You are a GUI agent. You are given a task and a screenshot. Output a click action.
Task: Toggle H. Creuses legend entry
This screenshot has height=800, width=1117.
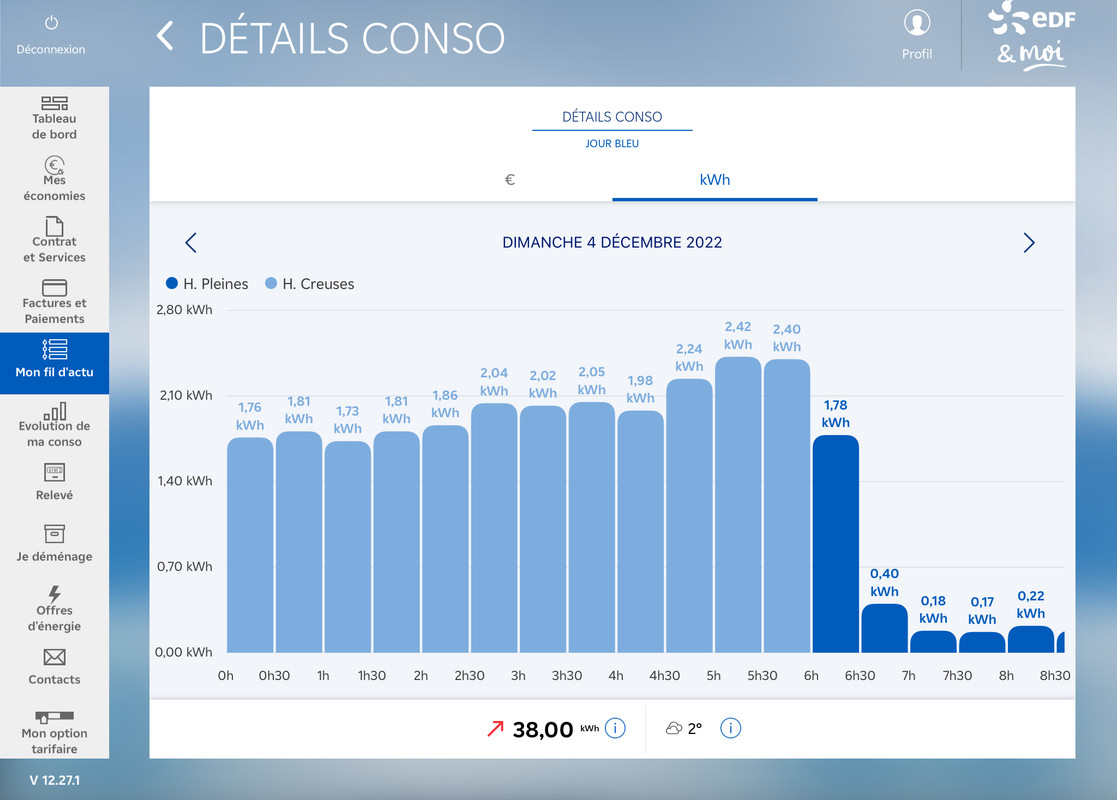(x=309, y=284)
